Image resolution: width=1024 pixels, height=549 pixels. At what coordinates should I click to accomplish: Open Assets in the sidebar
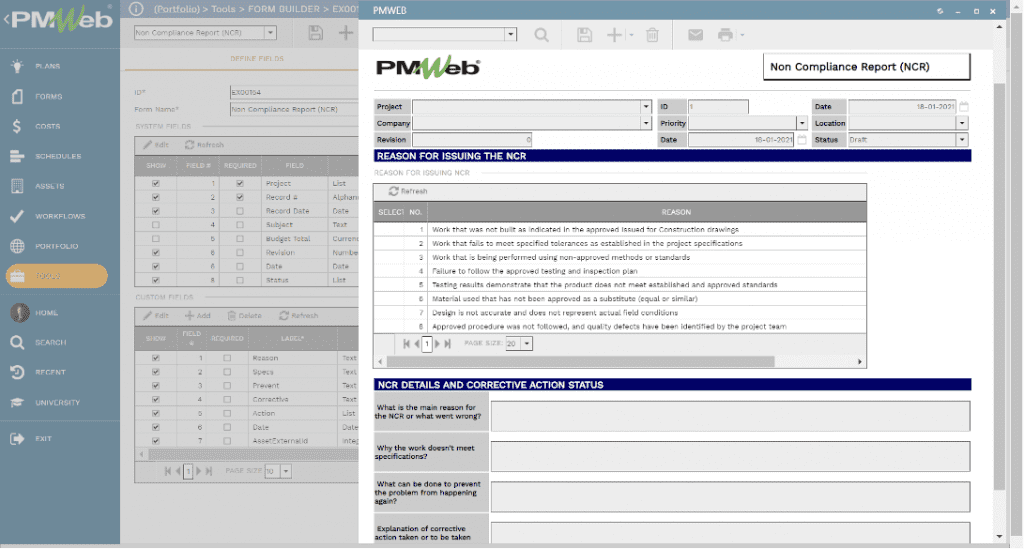tap(50, 186)
